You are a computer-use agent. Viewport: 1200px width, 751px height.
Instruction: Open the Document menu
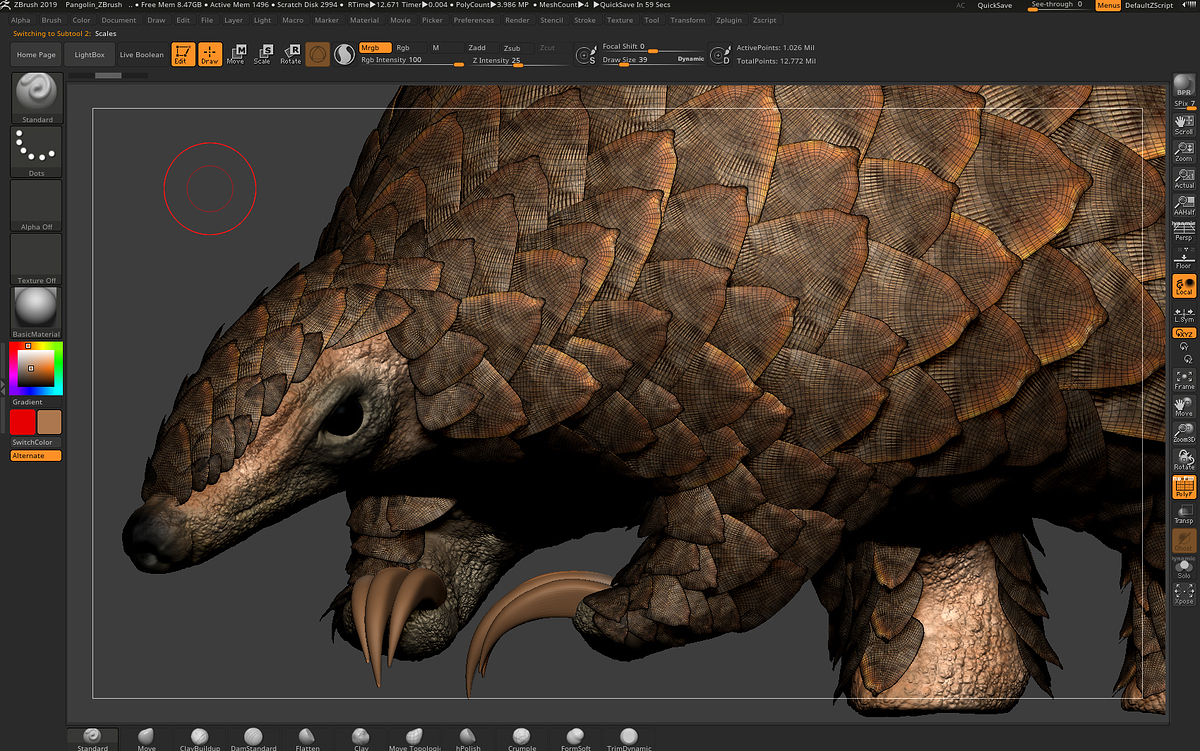(119, 20)
